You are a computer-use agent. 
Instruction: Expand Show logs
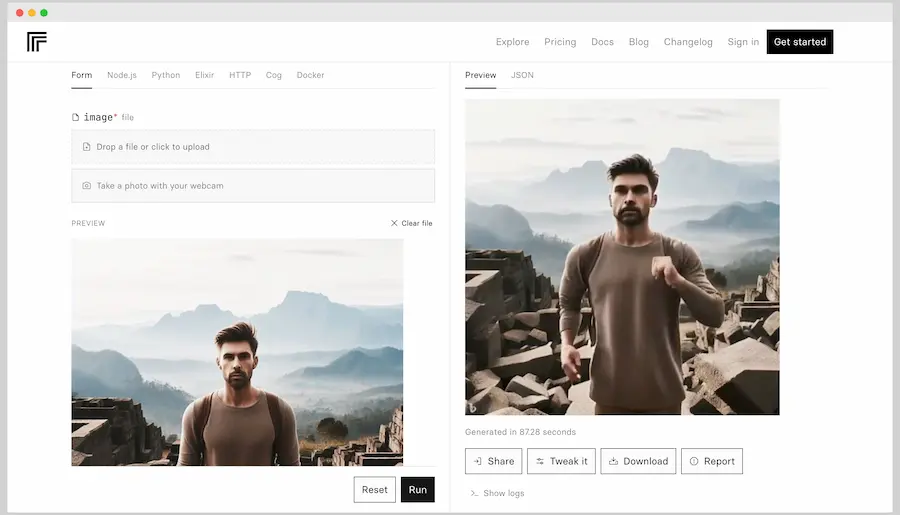point(497,493)
